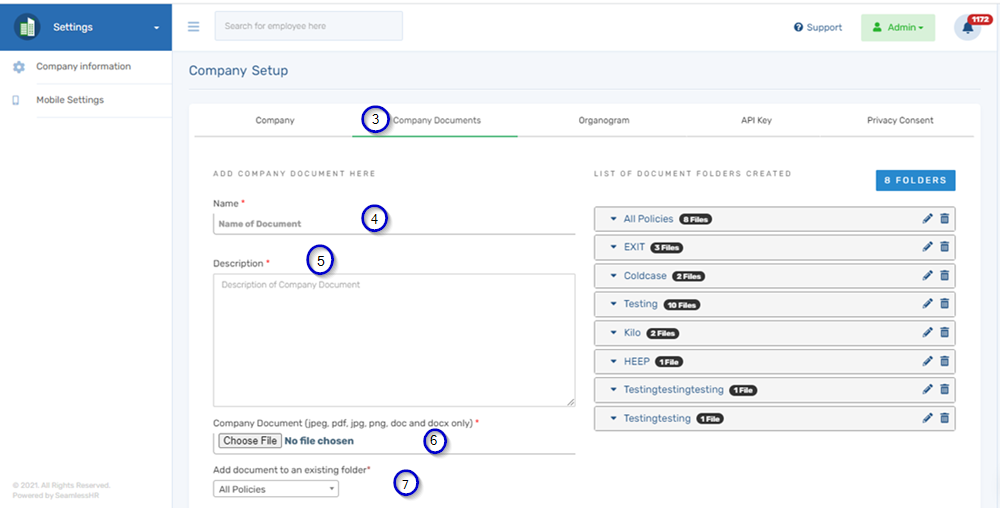Switch to the Organogram tab
The image size is (1000, 508).
click(x=604, y=120)
